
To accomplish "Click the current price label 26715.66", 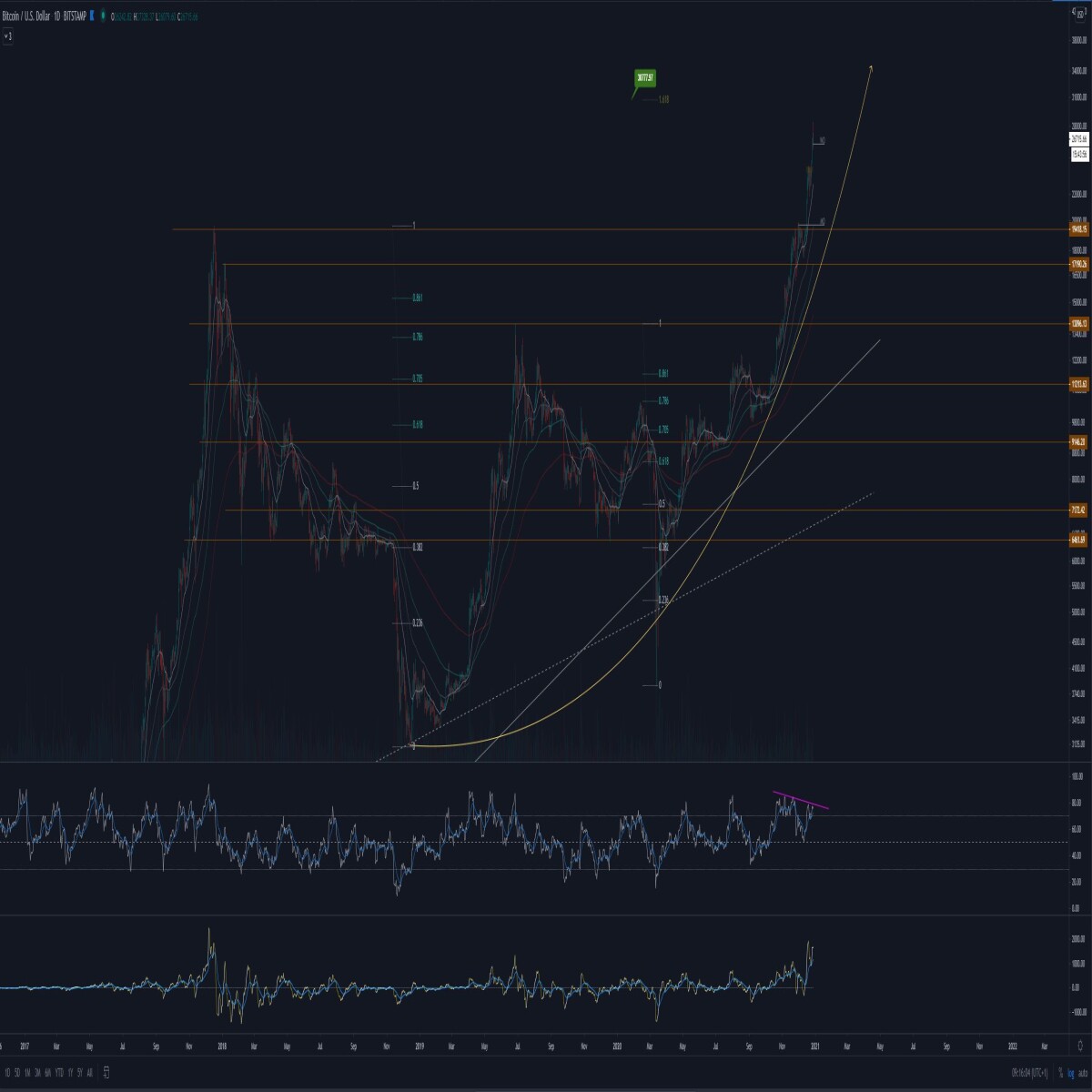I will [x=1079, y=139].
